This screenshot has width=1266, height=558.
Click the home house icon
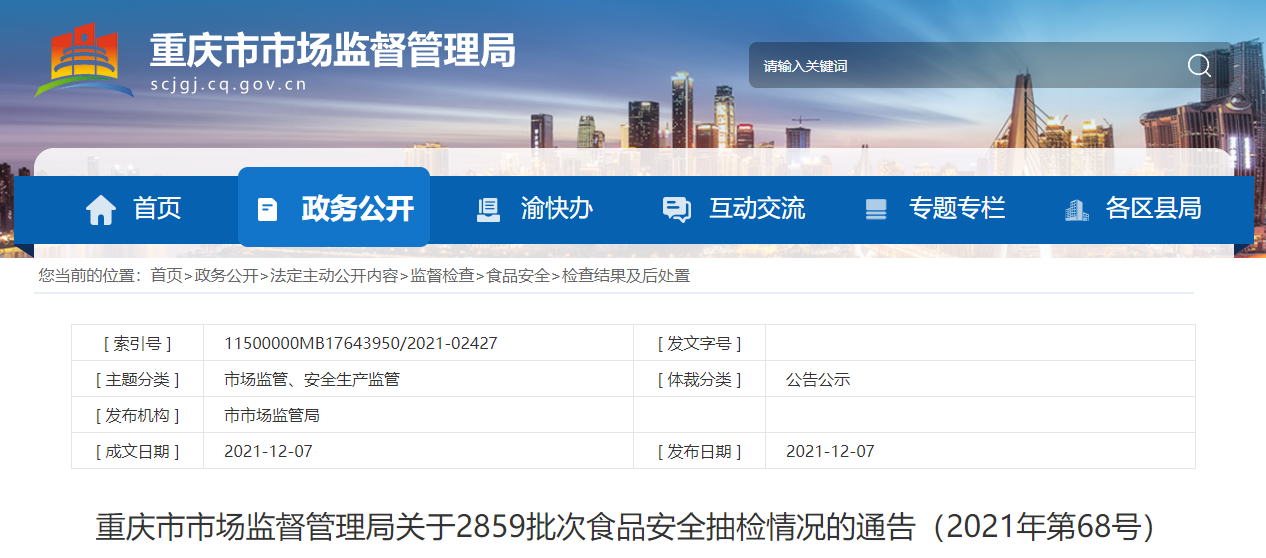pyautogui.click(x=101, y=209)
